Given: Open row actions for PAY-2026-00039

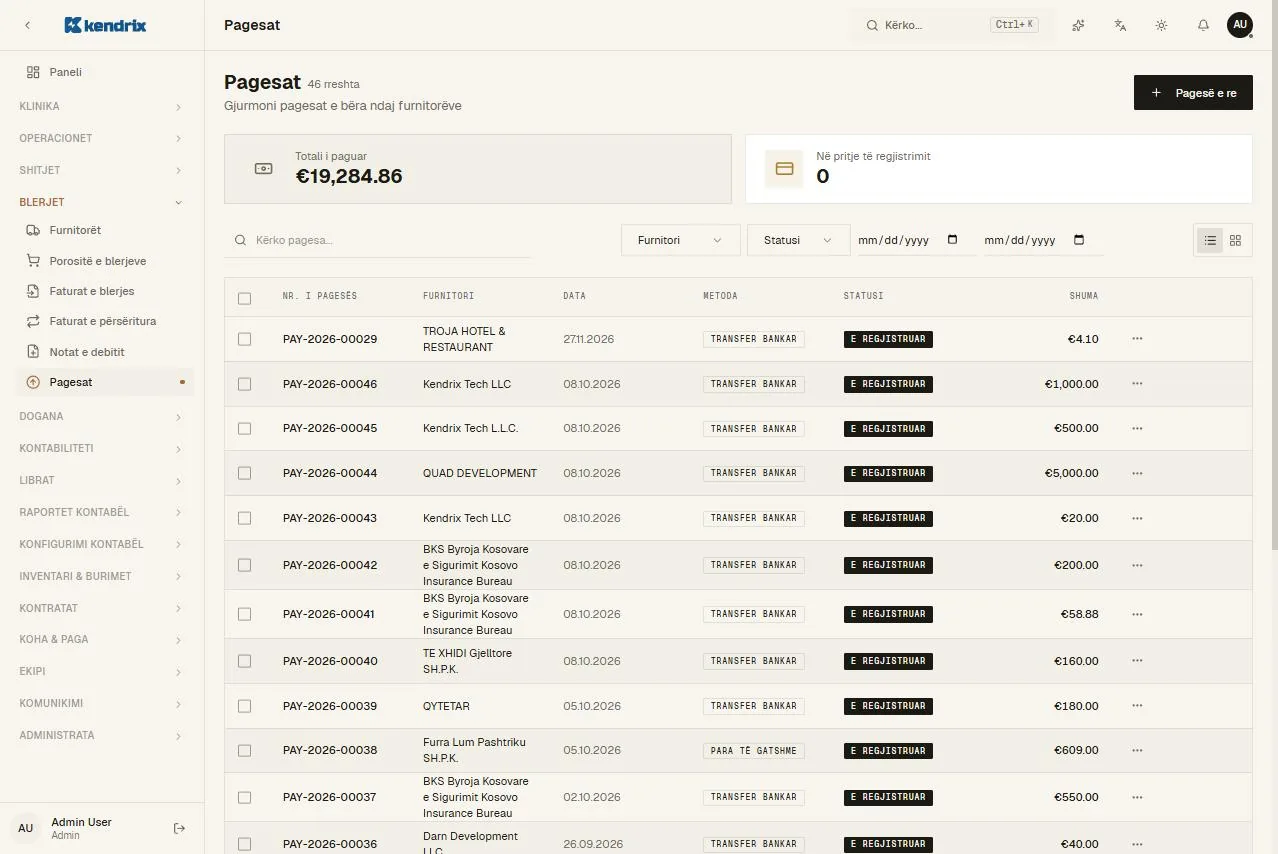Looking at the screenshot, I should [x=1137, y=706].
